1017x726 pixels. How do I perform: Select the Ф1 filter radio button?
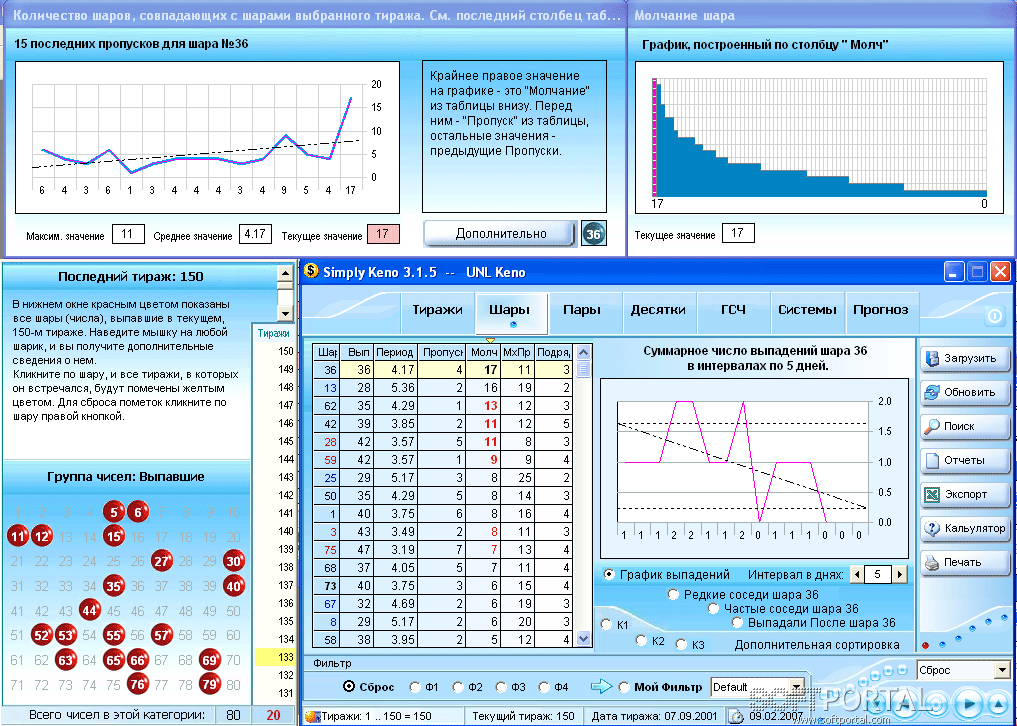point(415,687)
